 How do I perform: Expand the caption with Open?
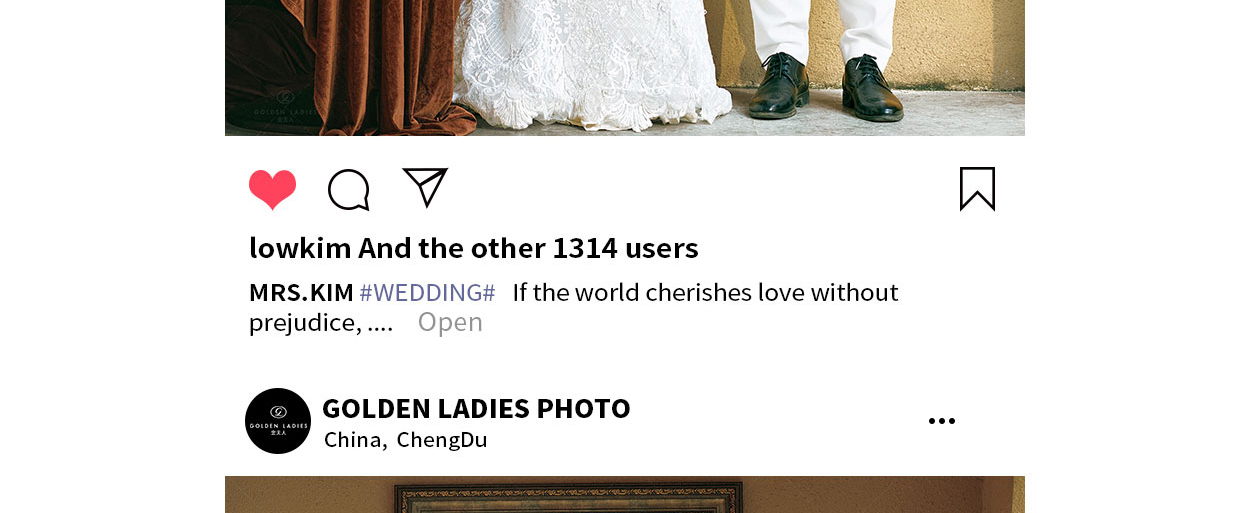point(450,322)
